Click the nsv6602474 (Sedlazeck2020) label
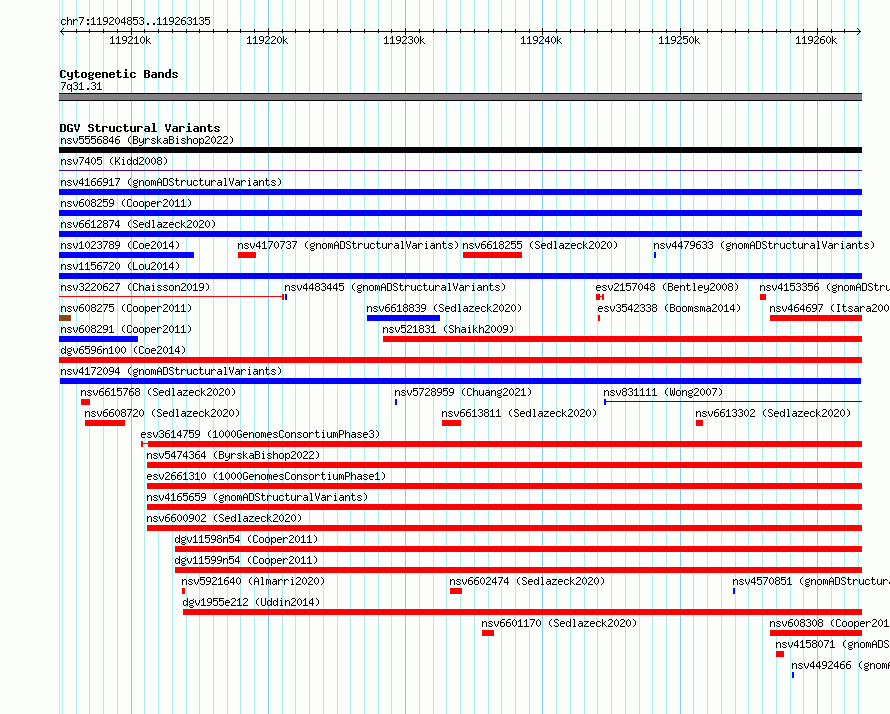890x714 pixels. [527, 581]
